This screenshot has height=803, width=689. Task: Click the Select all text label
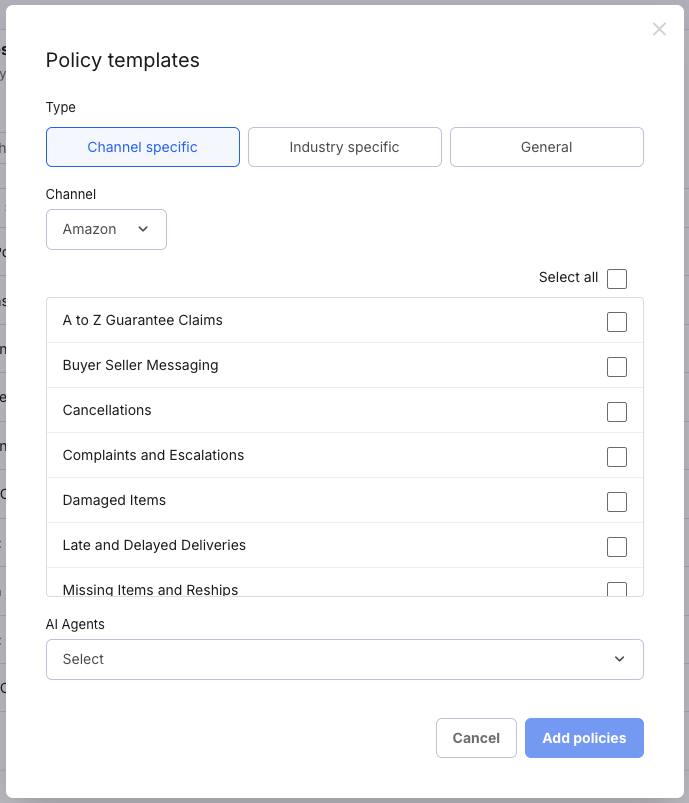tap(568, 278)
